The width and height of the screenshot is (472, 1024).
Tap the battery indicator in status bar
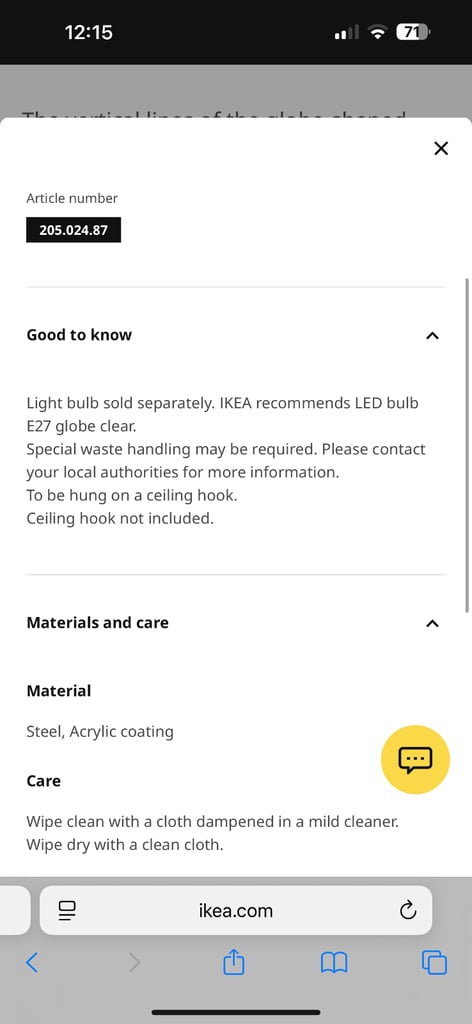tap(413, 32)
